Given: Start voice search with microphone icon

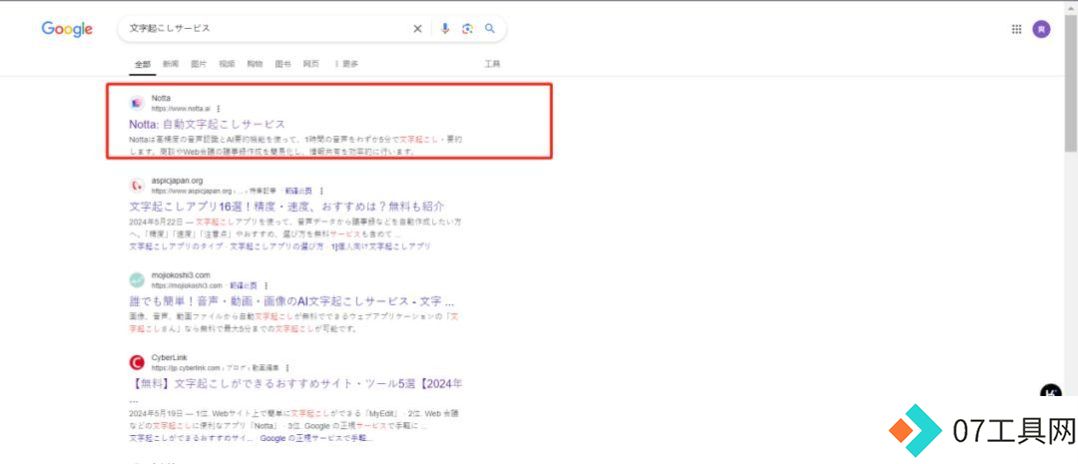Looking at the screenshot, I should pos(445,29).
